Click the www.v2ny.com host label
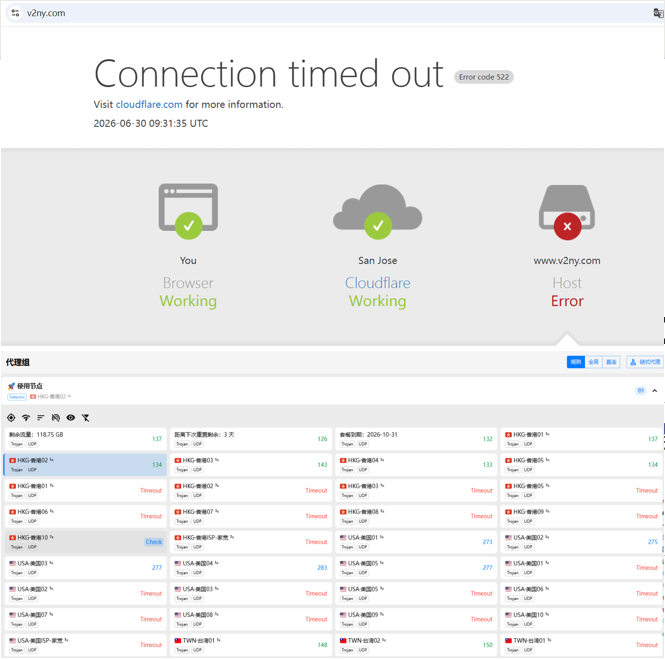Screen dimensions: 665x659 click(x=567, y=261)
